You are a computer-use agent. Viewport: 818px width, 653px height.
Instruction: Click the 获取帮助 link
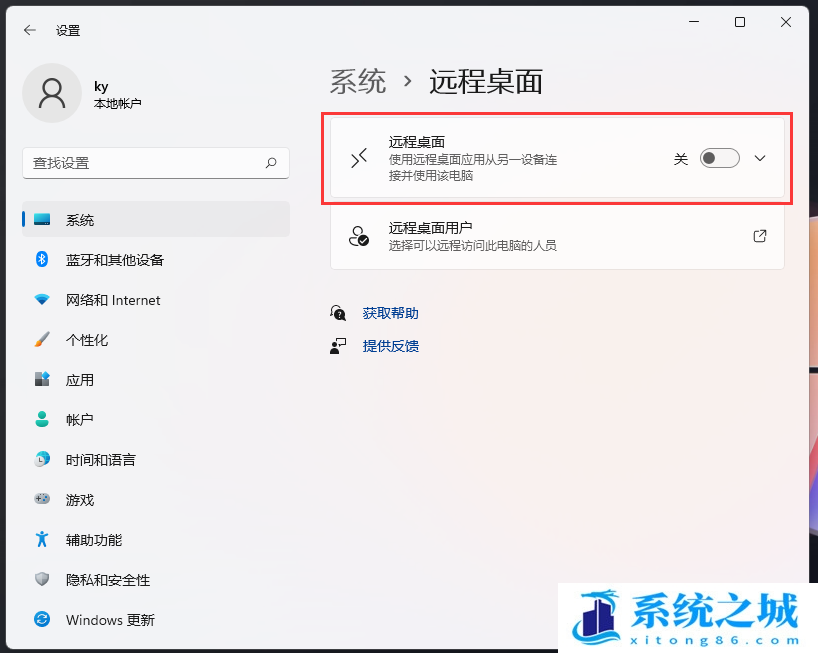pyautogui.click(x=390, y=313)
